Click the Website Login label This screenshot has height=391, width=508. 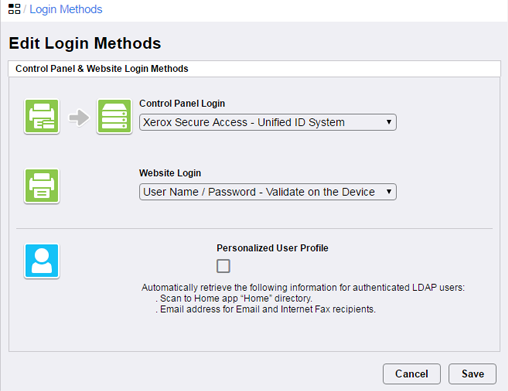pos(170,173)
